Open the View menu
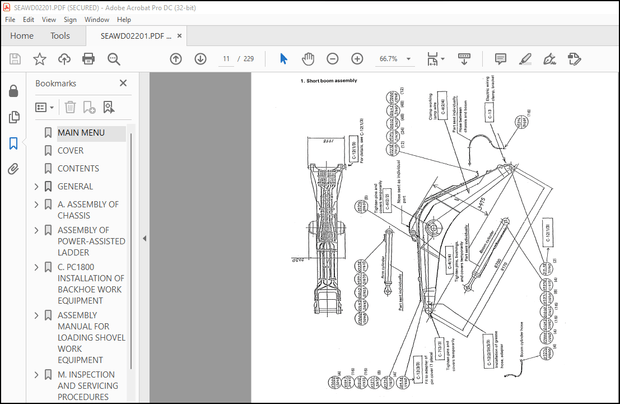The image size is (620, 404). tap(49, 19)
